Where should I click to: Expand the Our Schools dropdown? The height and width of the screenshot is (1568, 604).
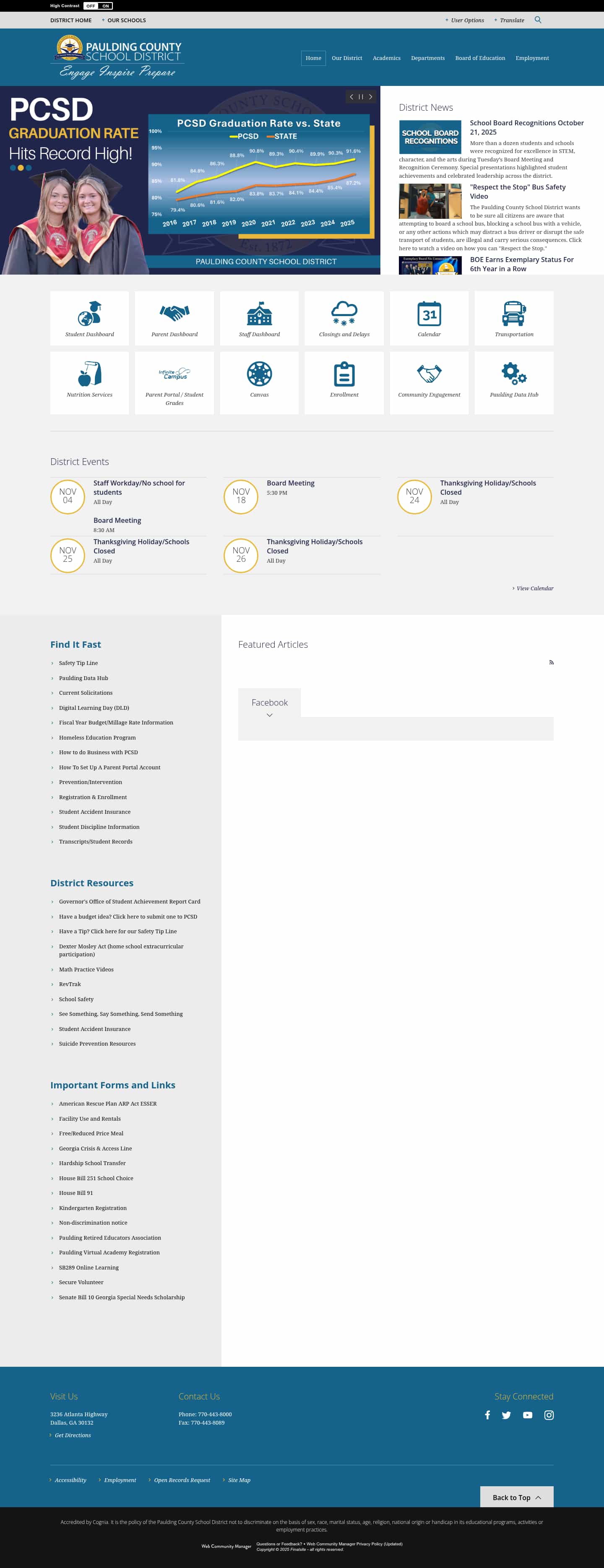tap(124, 20)
